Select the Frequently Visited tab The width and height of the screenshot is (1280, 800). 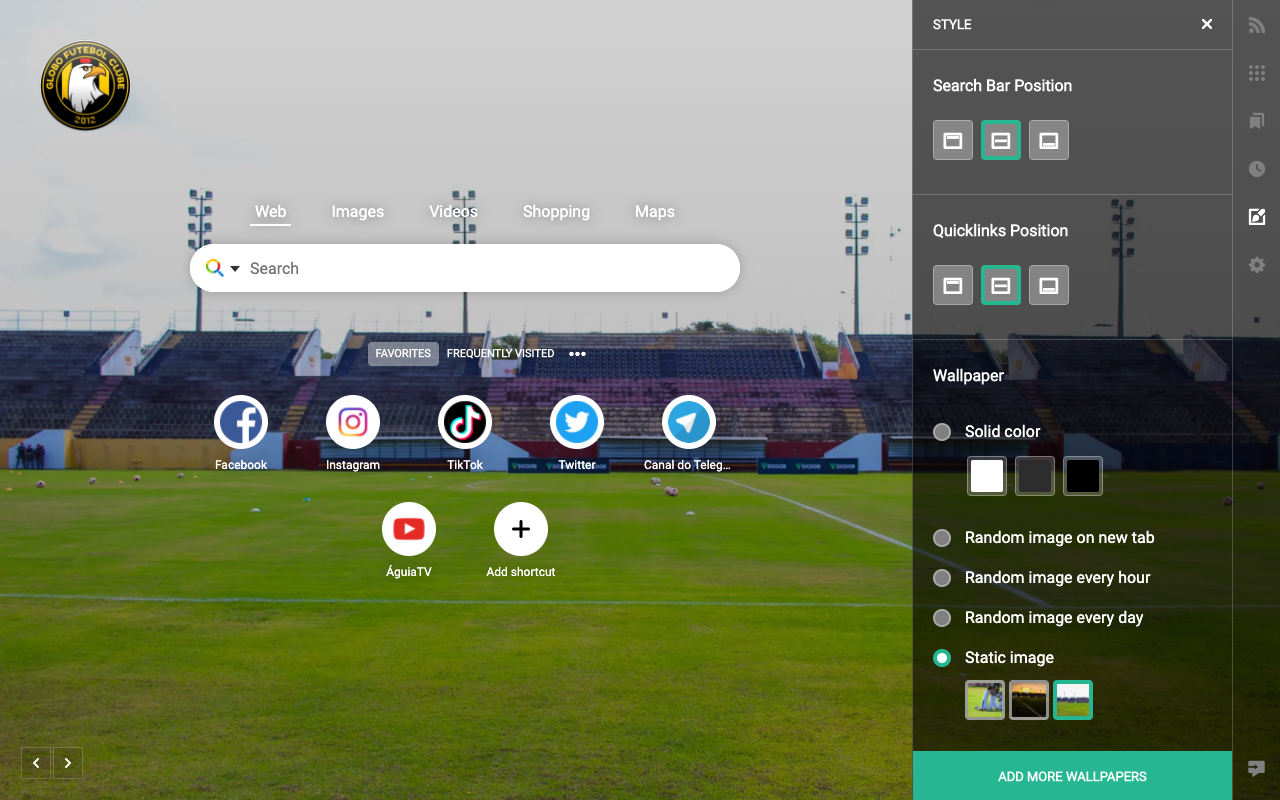[x=500, y=354]
